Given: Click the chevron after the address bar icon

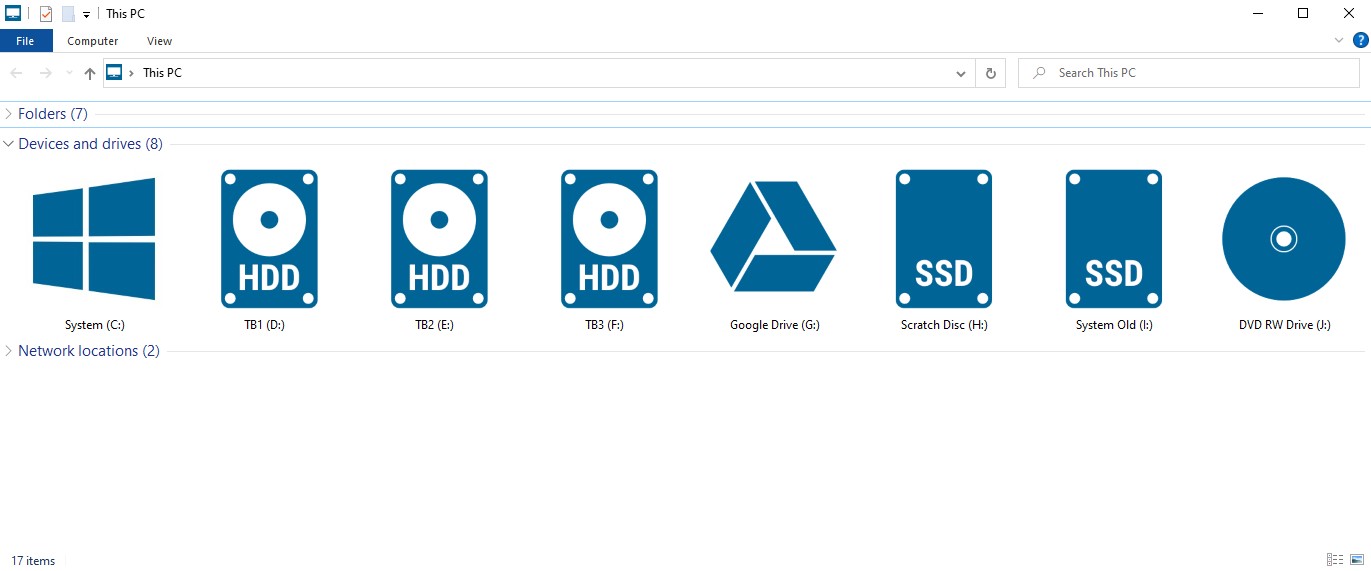Looking at the screenshot, I should 132,73.
